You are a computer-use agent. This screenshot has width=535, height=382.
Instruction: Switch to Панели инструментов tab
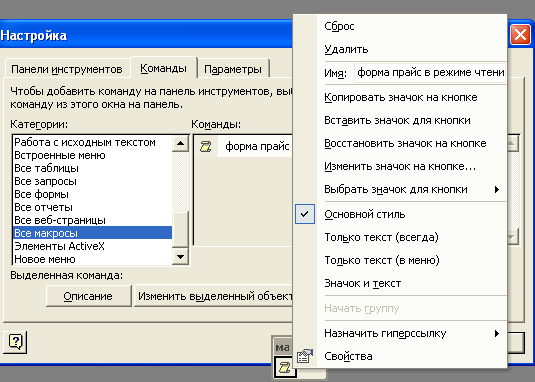tap(67, 69)
